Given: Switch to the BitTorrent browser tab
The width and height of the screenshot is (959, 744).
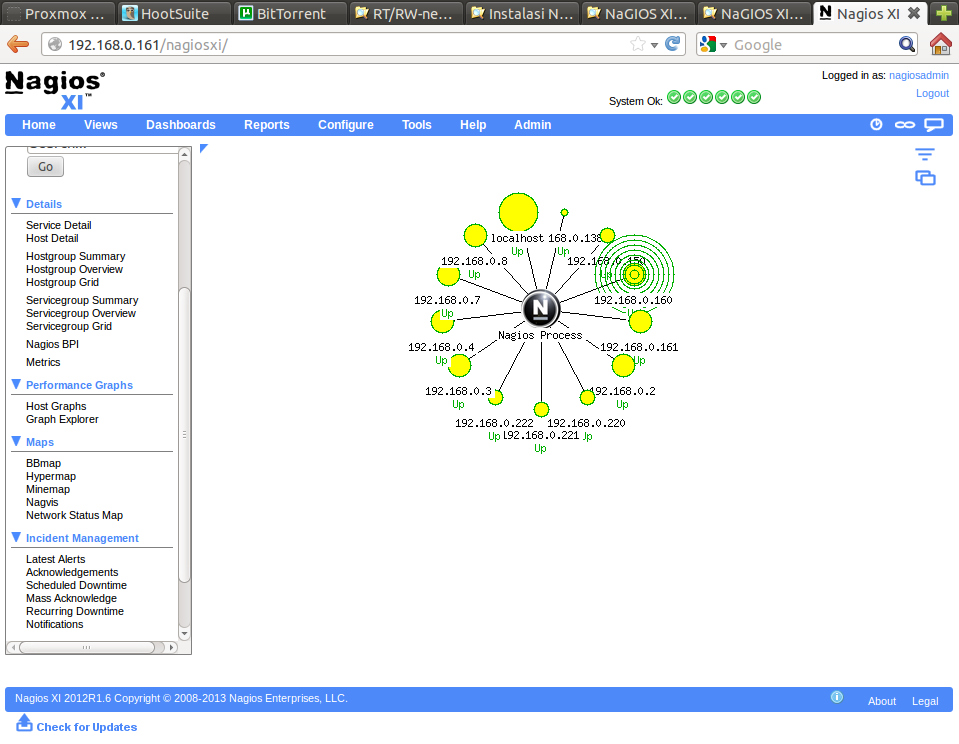Looking at the screenshot, I should click(x=290, y=14).
